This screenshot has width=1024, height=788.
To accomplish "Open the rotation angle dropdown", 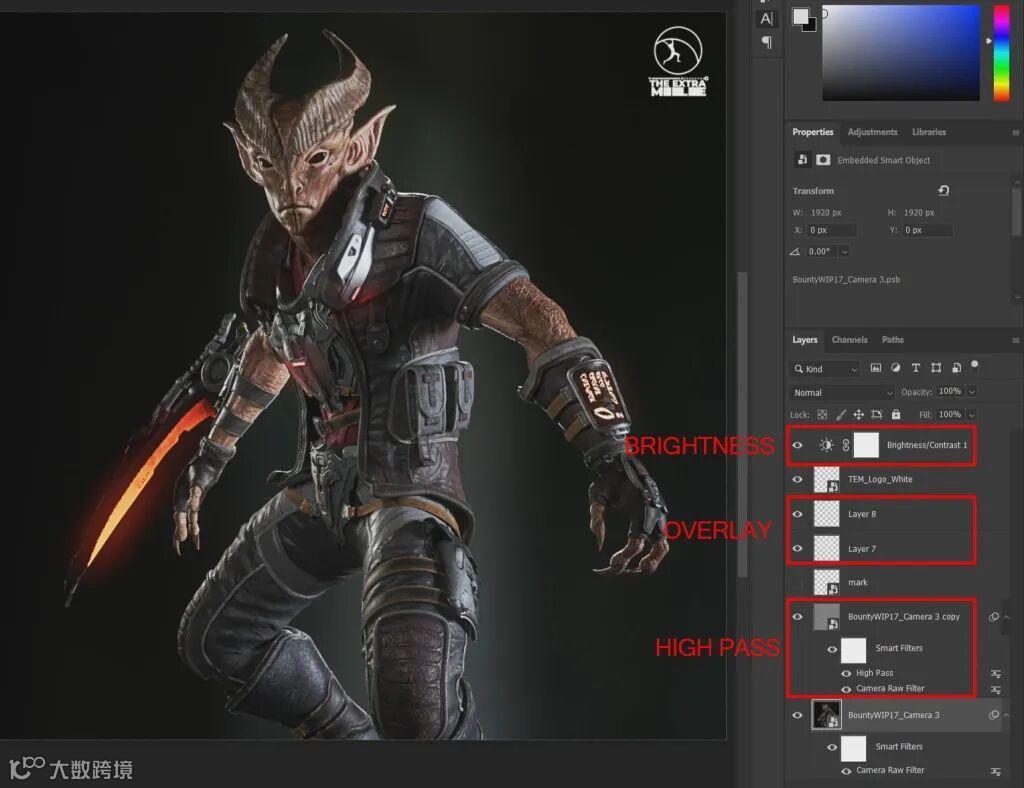I will point(844,251).
